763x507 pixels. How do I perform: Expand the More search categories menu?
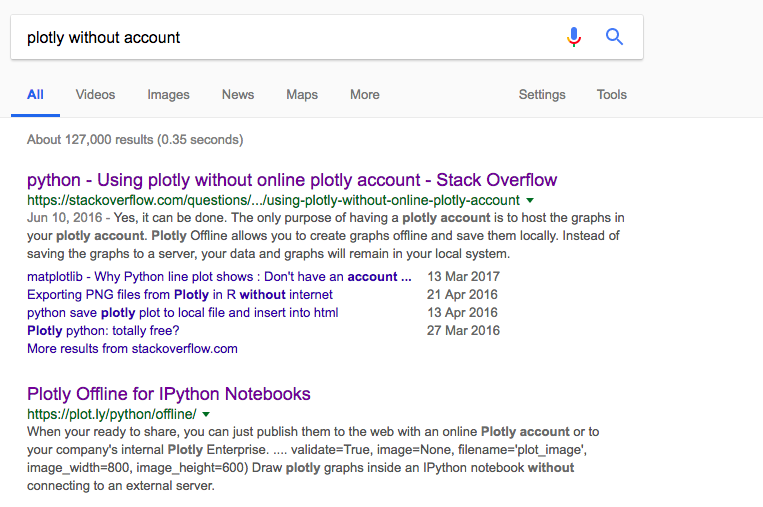click(x=365, y=94)
